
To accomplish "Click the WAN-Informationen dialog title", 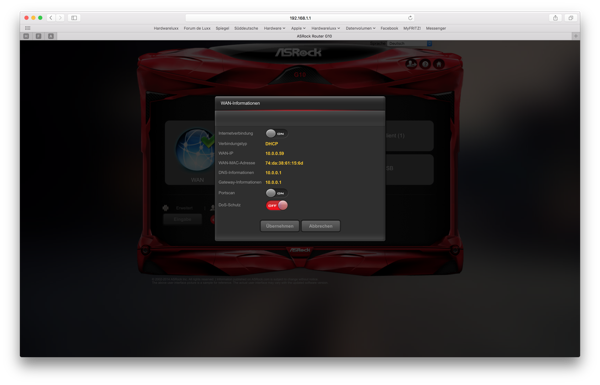I will click(x=240, y=103).
